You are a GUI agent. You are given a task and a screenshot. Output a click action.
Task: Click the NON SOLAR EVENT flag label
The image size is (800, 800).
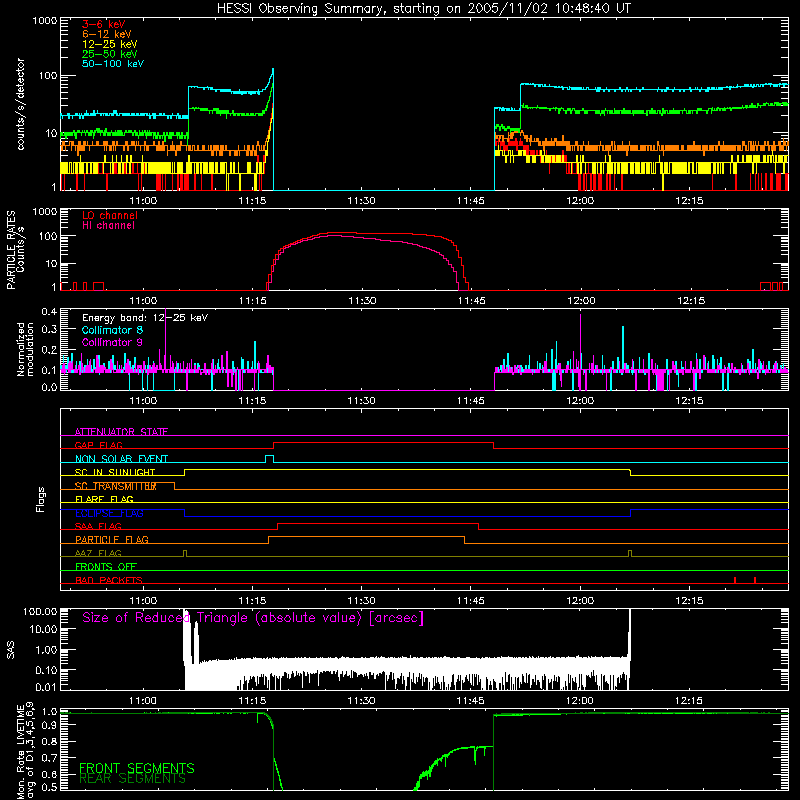point(121,459)
